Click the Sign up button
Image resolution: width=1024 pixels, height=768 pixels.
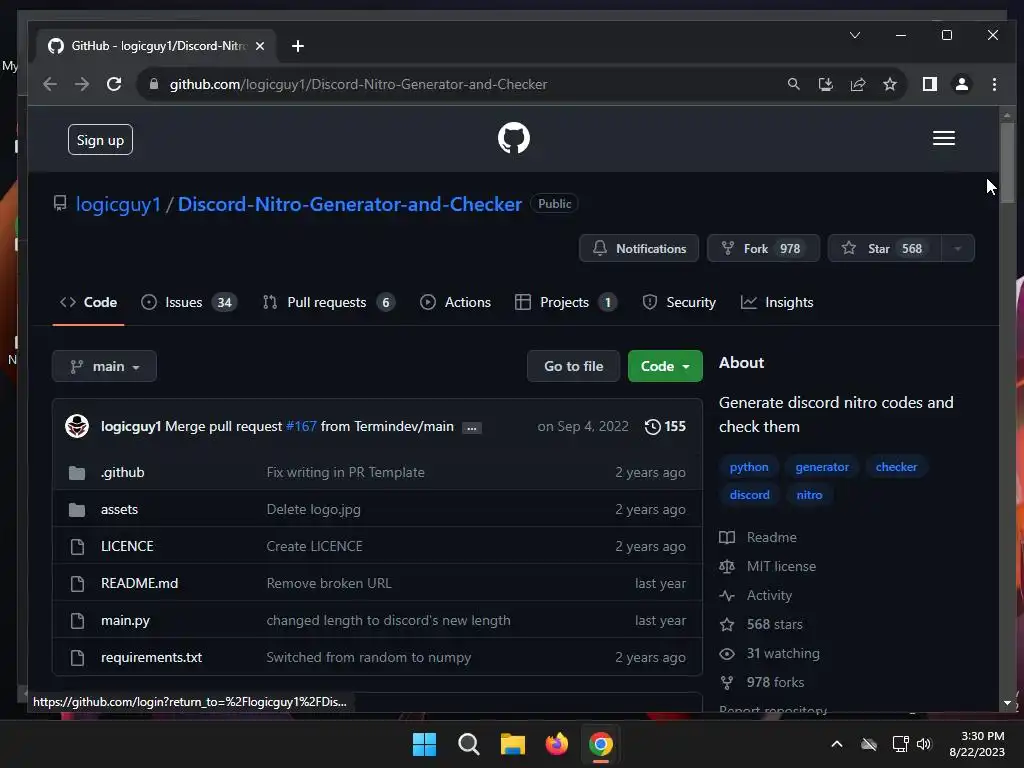click(100, 140)
